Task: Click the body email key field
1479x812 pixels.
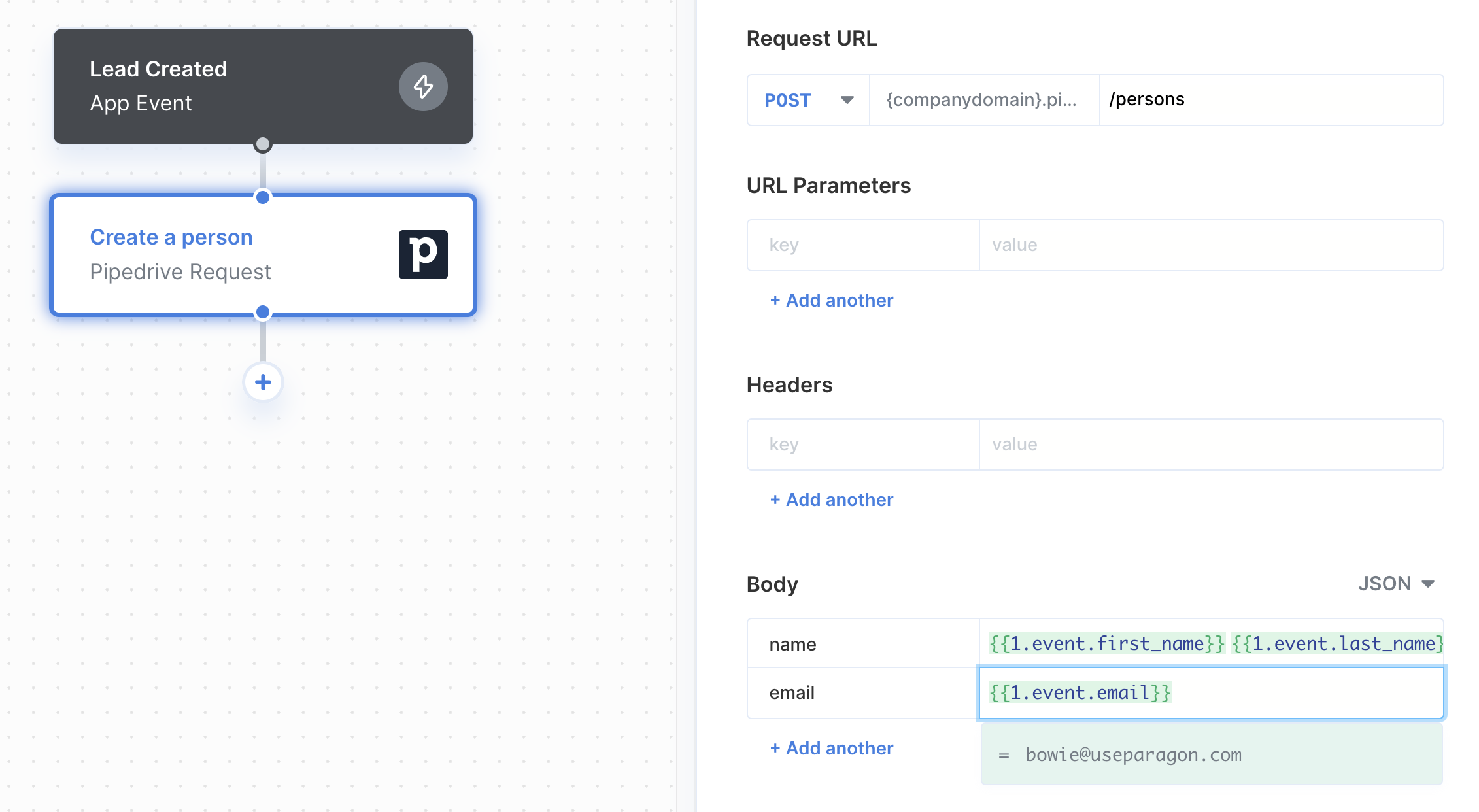Action: click(863, 693)
